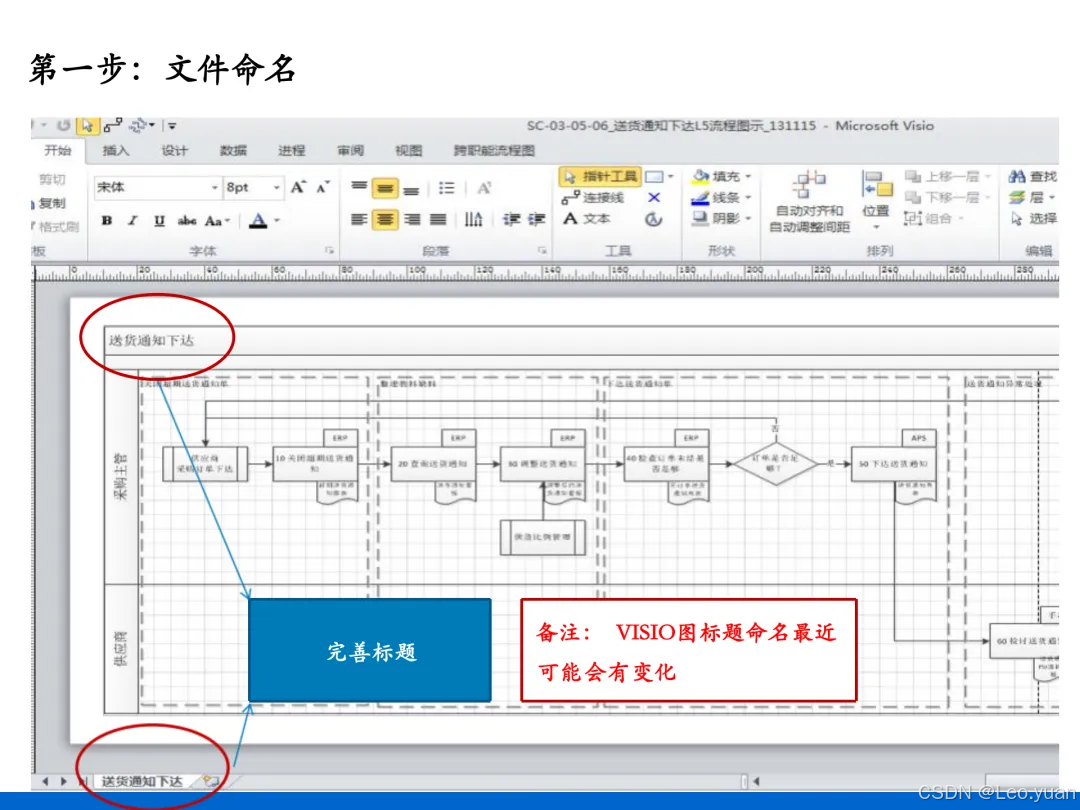The height and width of the screenshot is (810, 1080).
Task: Switch to the 视图 (View) tab
Action: (409, 151)
